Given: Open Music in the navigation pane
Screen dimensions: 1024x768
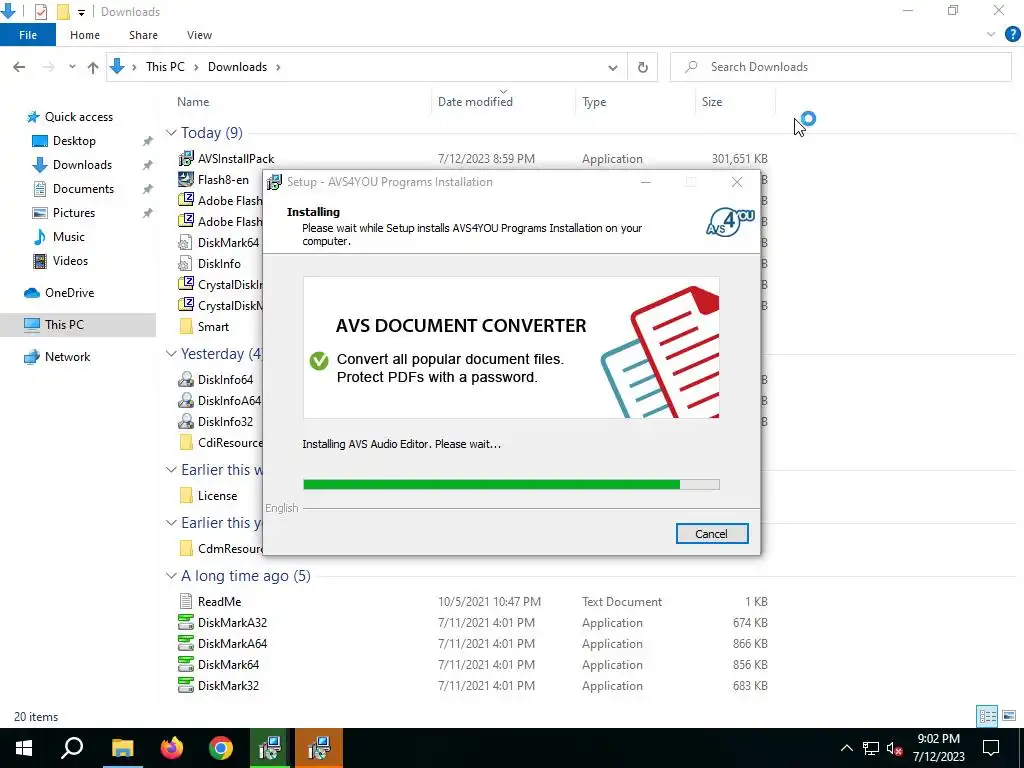Looking at the screenshot, I should (x=68, y=236).
